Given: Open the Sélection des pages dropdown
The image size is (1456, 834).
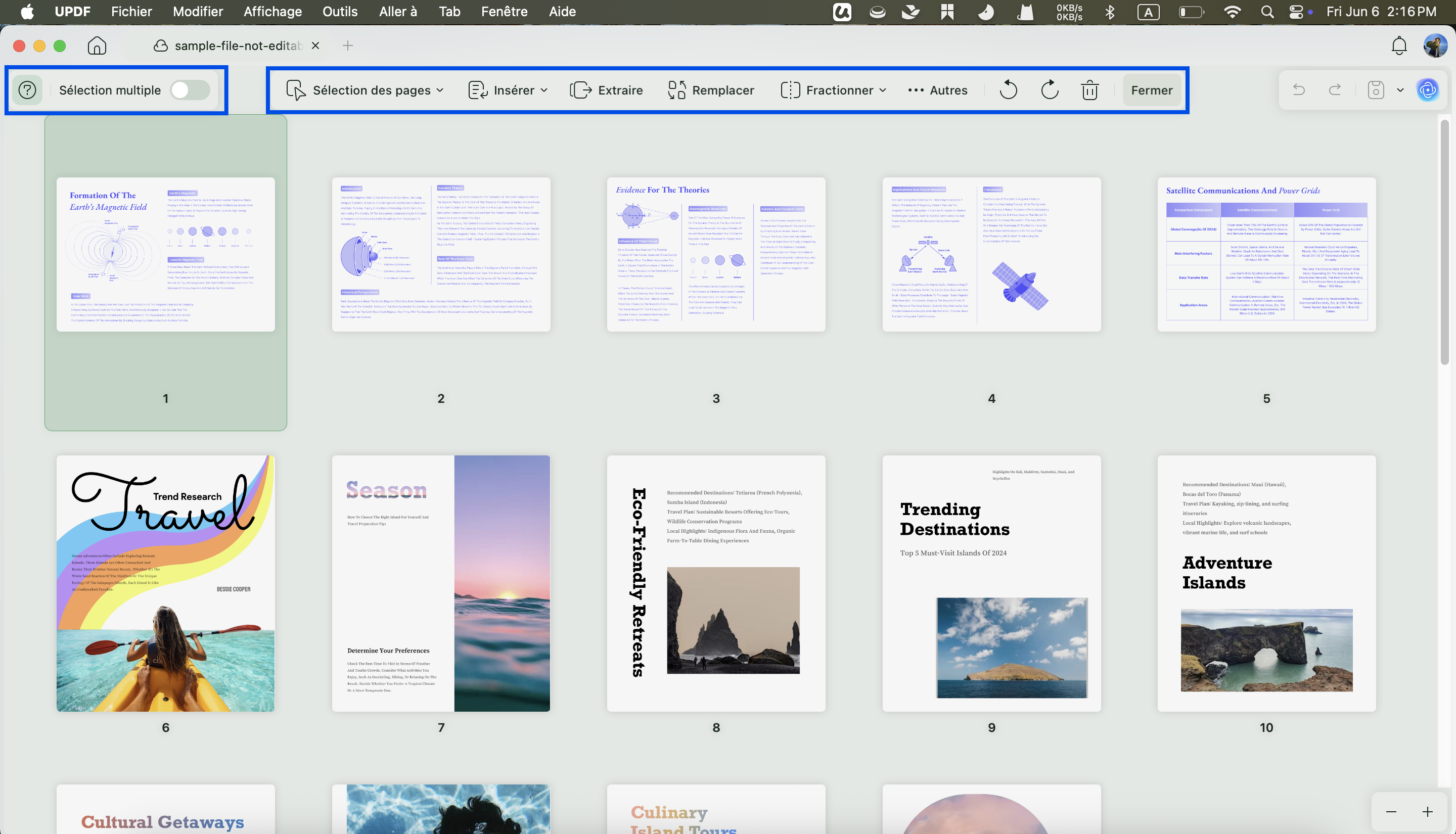Looking at the screenshot, I should tap(365, 90).
